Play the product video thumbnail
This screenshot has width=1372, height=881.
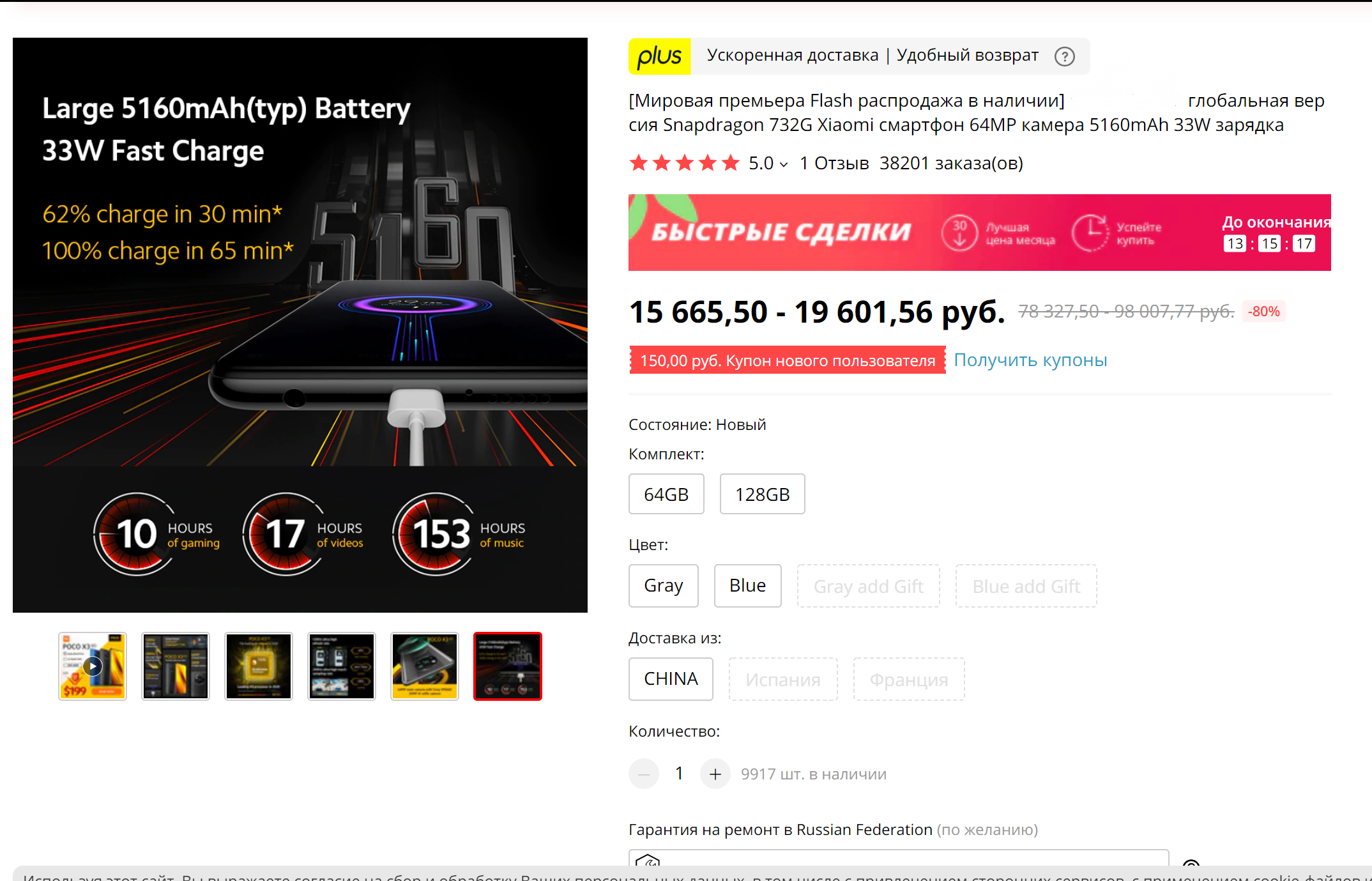[x=93, y=666]
